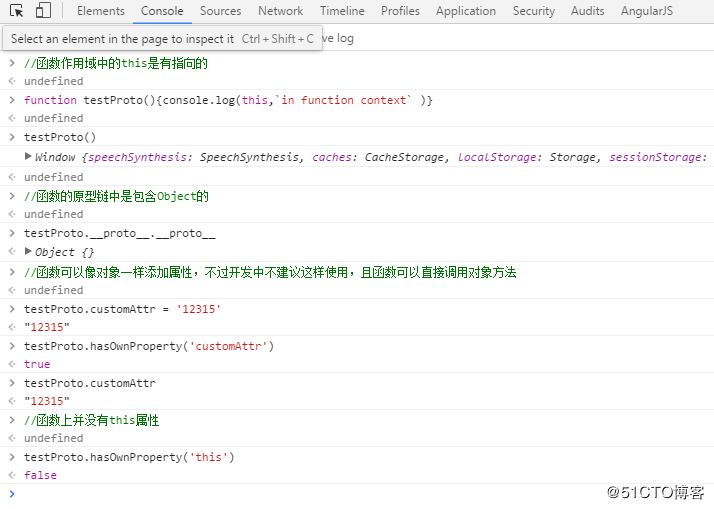Image resolution: width=714 pixels, height=509 pixels.
Task: Open the Timeline tab
Action: [342, 11]
